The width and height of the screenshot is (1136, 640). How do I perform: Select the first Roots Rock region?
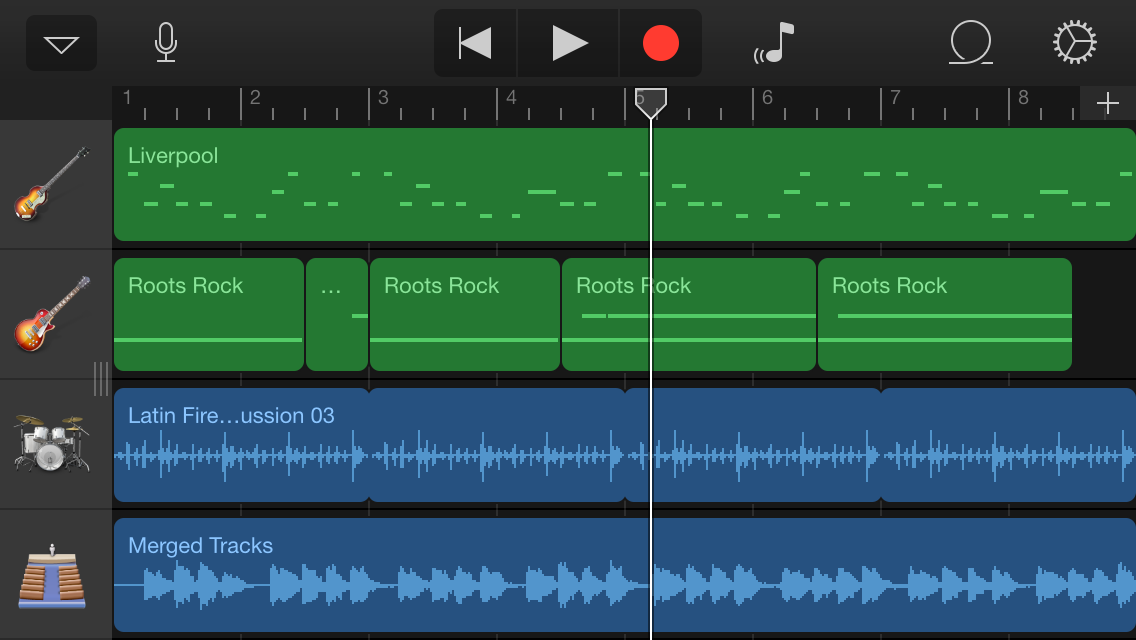point(209,314)
